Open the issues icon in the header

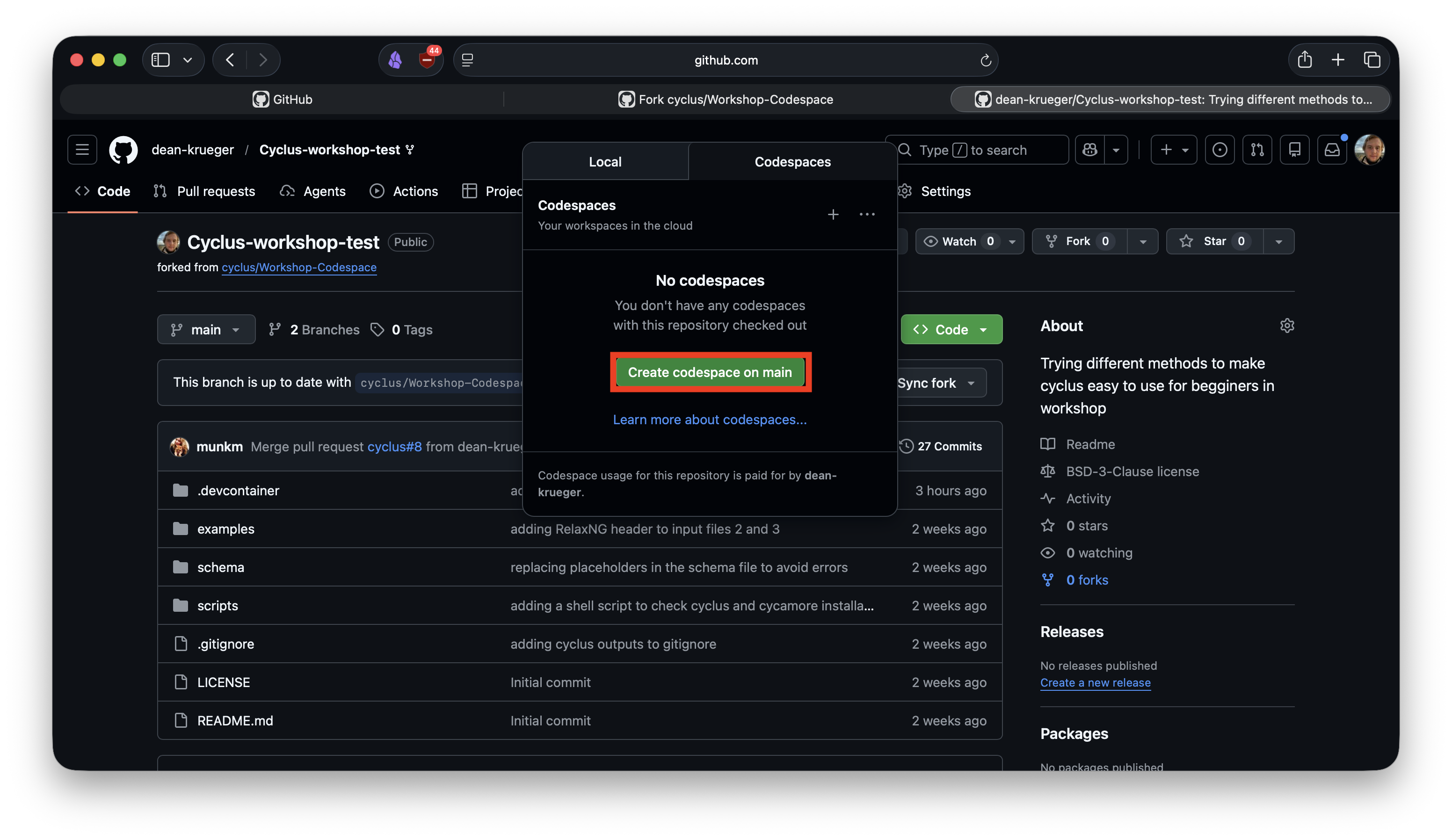click(1219, 150)
